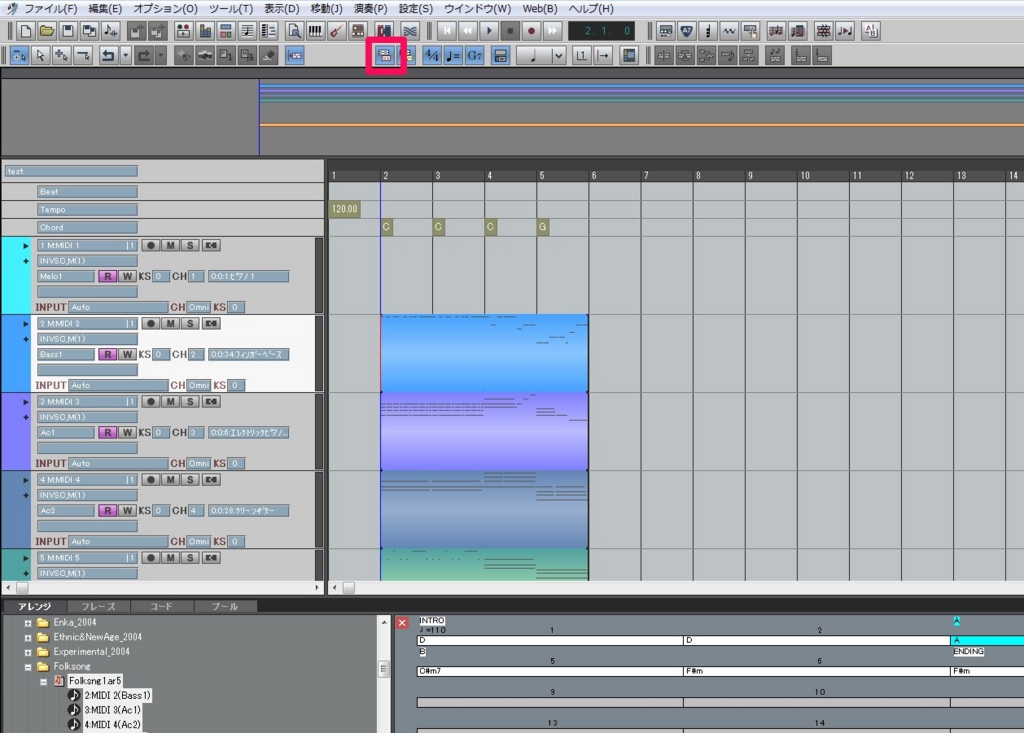Open the 演奏(P) menu
Image resolution: width=1024 pixels, height=733 pixels.
click(370, 8)
